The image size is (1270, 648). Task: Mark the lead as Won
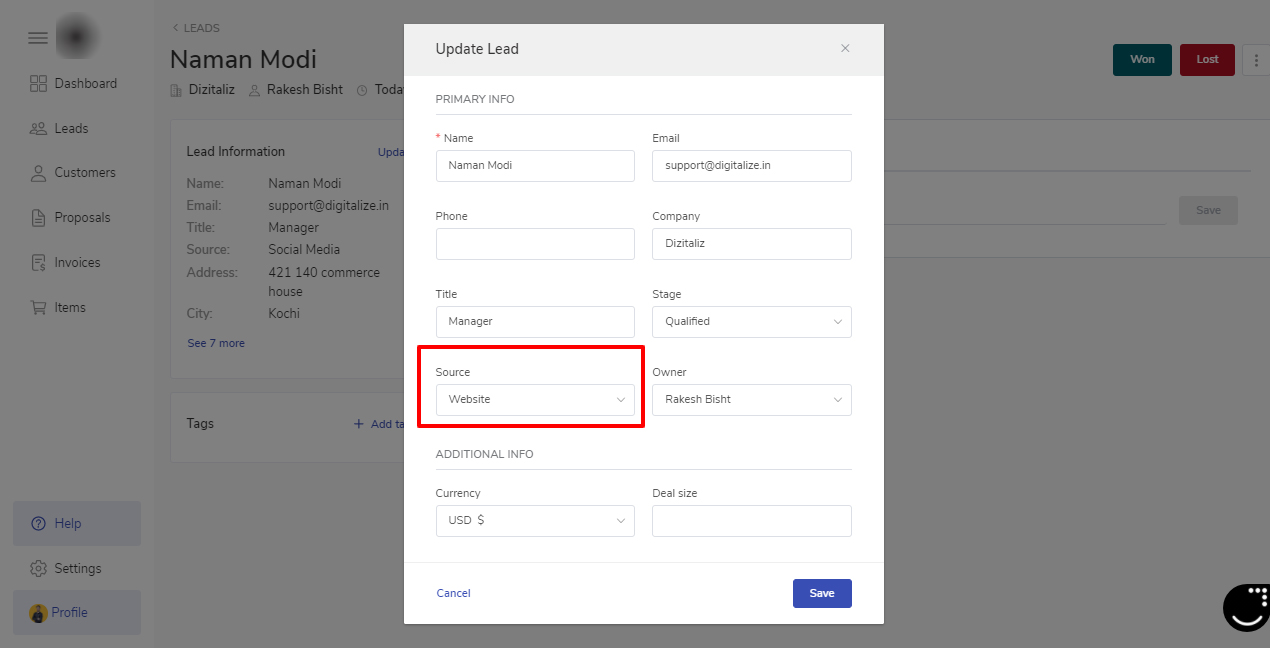coord(1142,60)
